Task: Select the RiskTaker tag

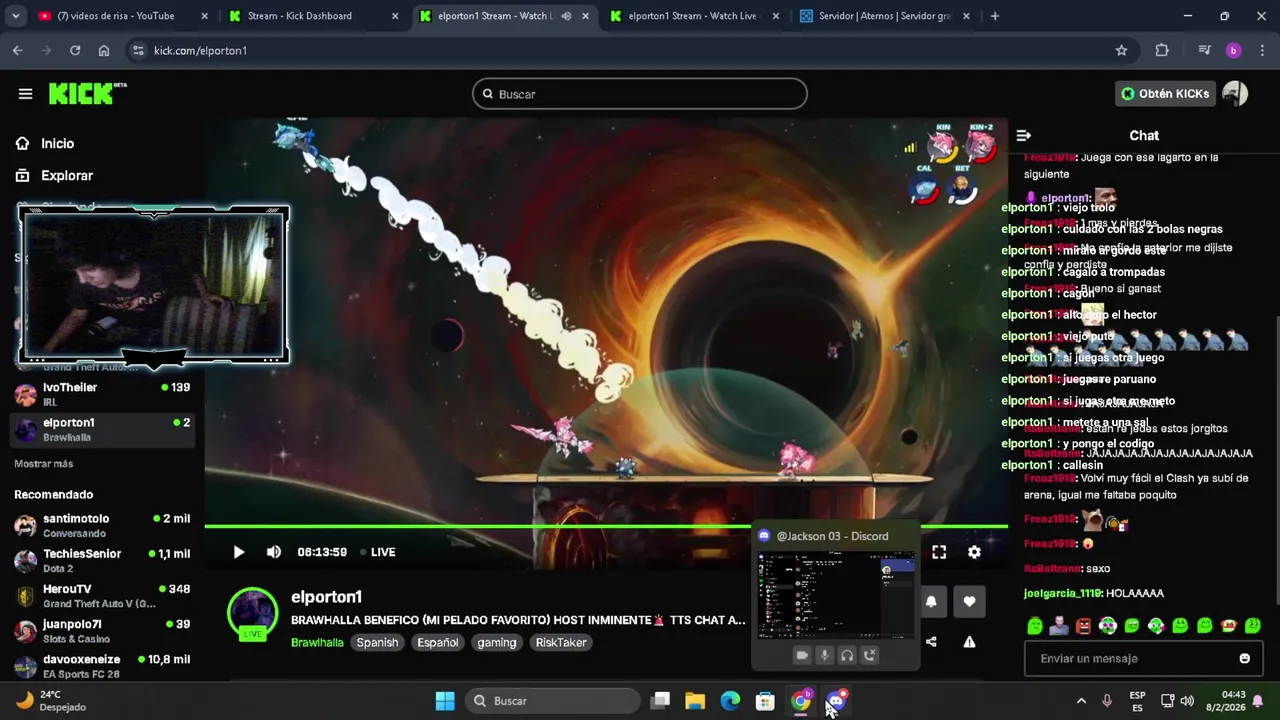Action: (561, 642)
